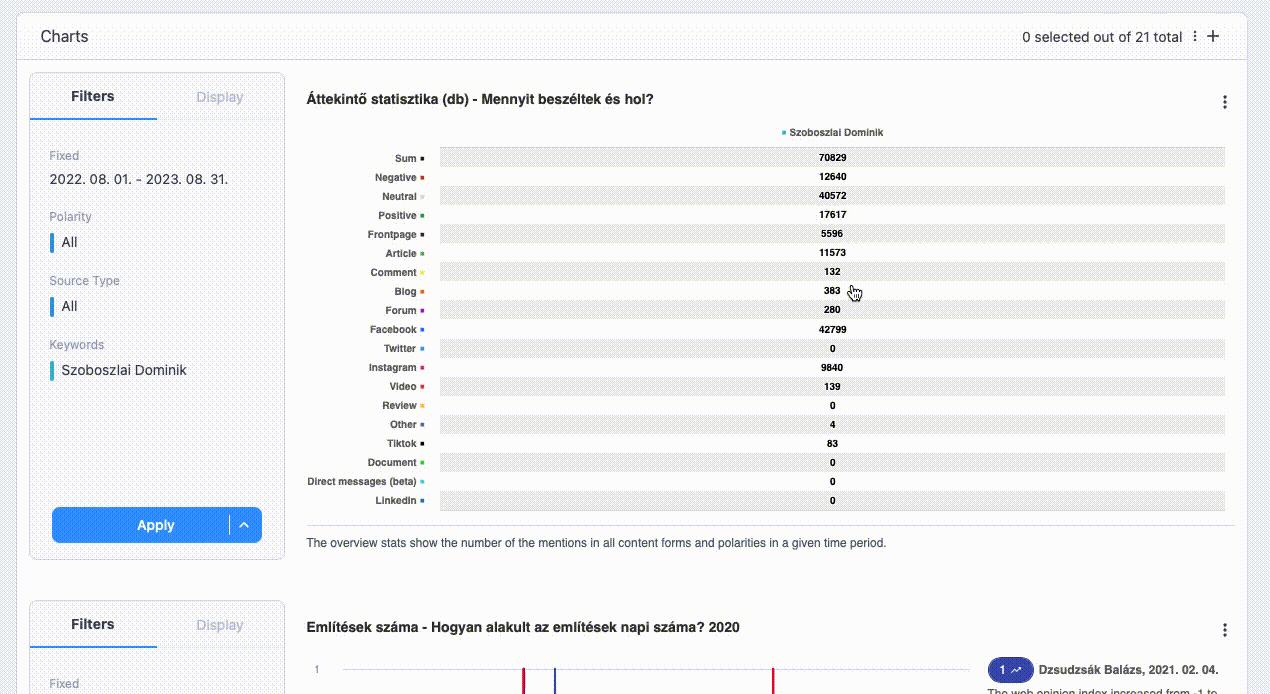The image size is (1270, 694).
Task: Toggle the Szoboszlai Dominik series in the legend
Action: [836, 132]
